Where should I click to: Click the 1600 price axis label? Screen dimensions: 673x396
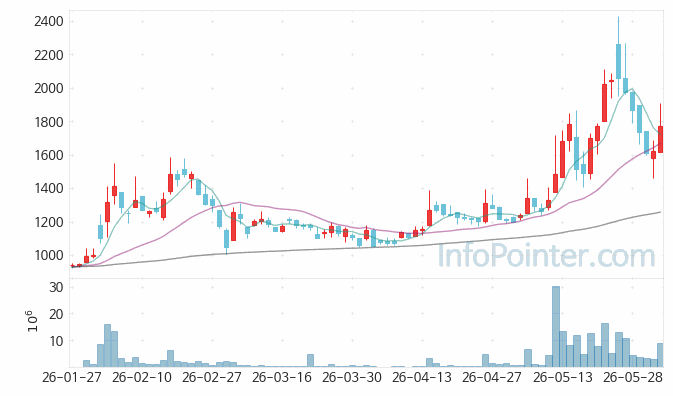(49, 155)
